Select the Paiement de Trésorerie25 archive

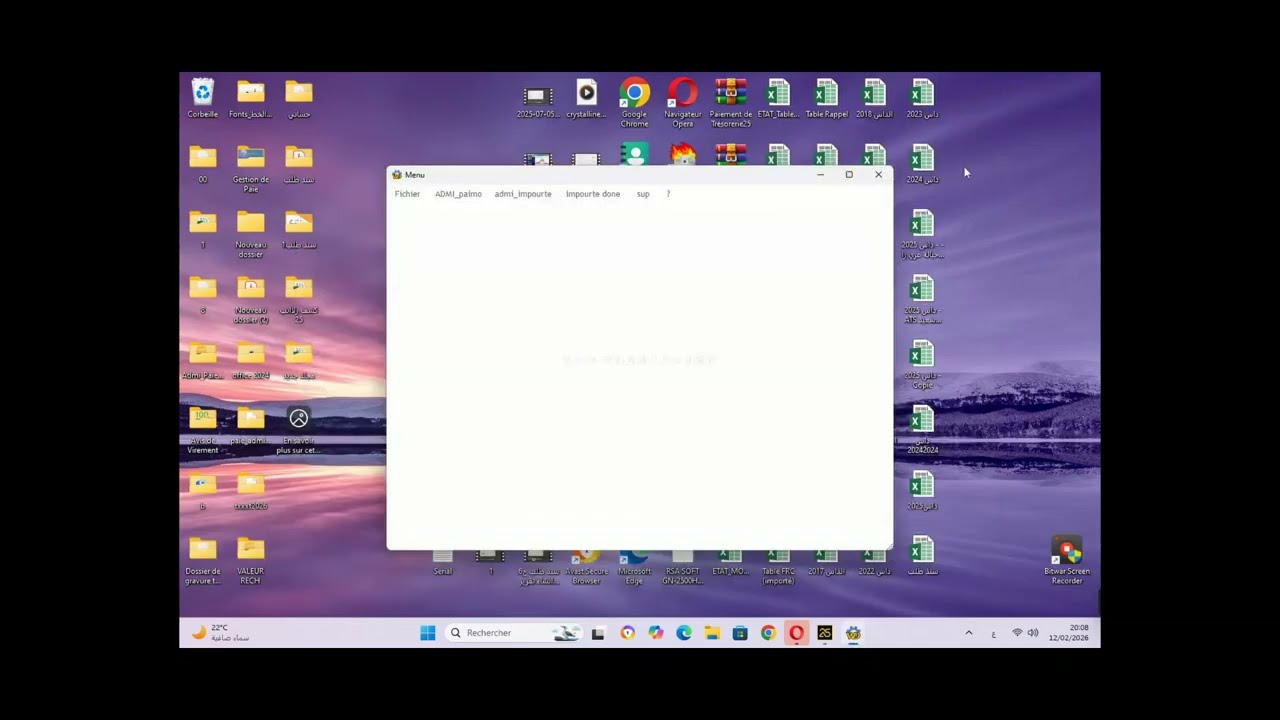(x=731, y=103)
